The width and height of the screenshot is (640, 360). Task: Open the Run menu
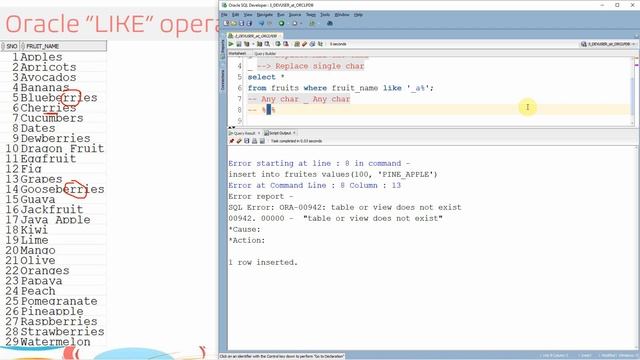(281, 15)
